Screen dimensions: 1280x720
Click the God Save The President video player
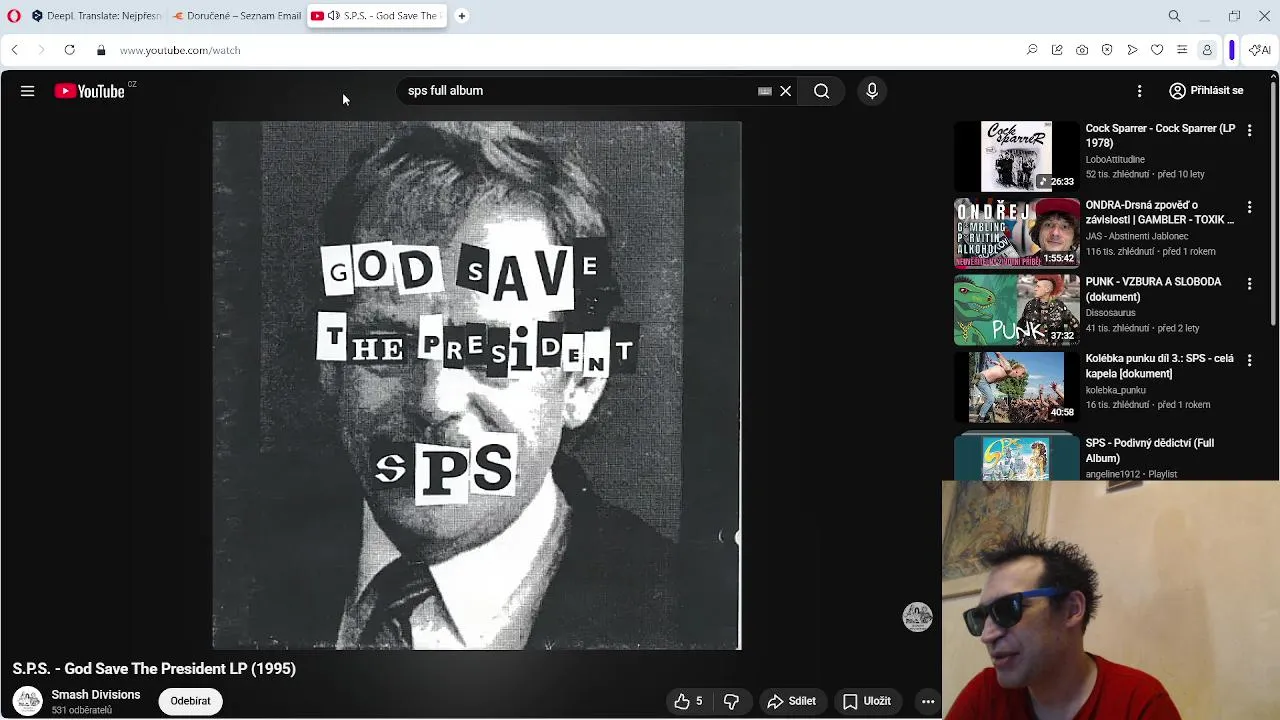tap(477, 386)
